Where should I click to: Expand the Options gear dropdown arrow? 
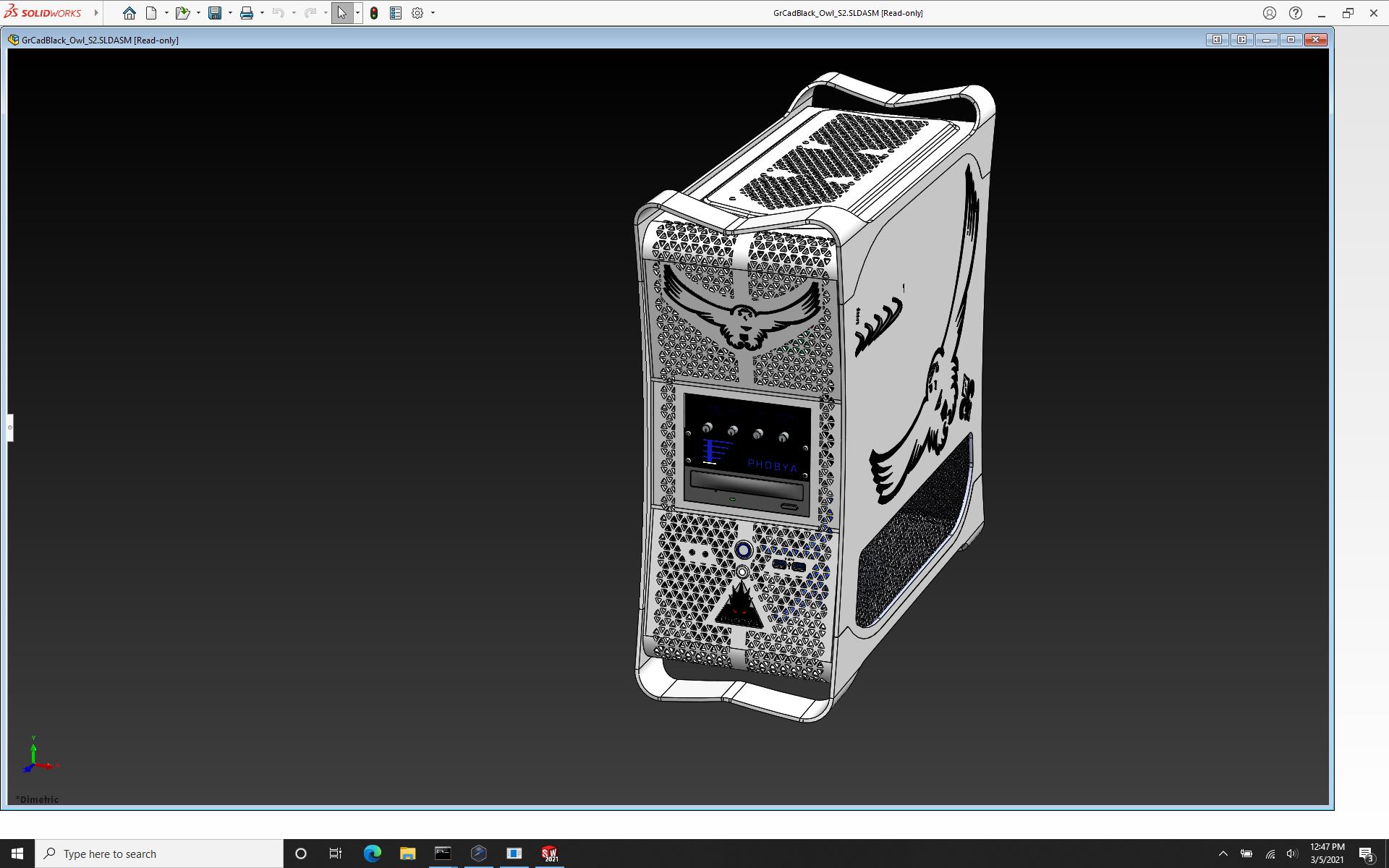tap(433, 13)
